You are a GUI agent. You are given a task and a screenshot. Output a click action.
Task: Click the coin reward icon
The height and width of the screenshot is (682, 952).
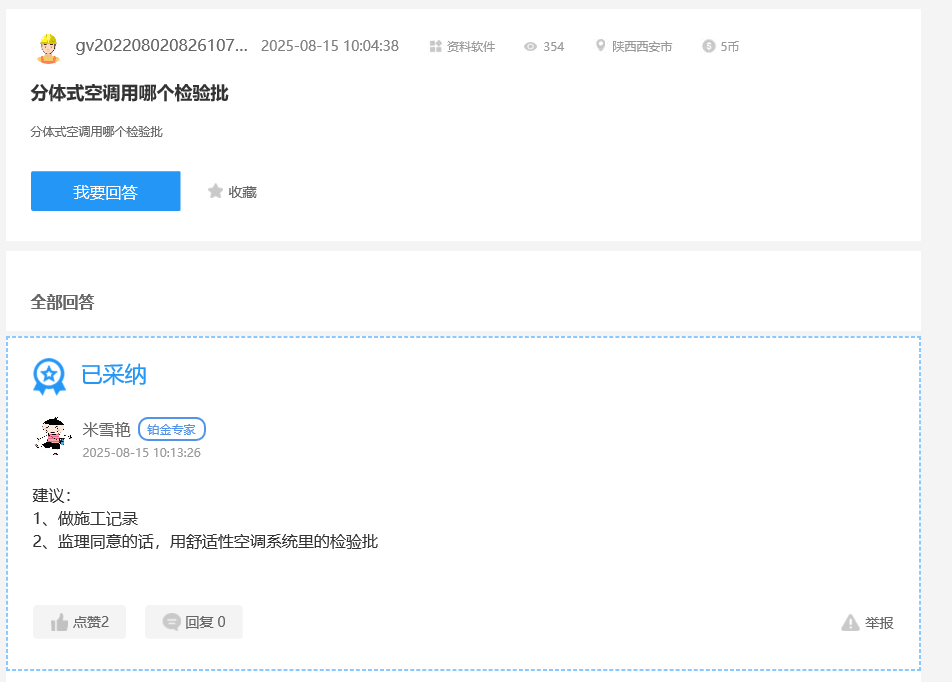click(709, 46)
